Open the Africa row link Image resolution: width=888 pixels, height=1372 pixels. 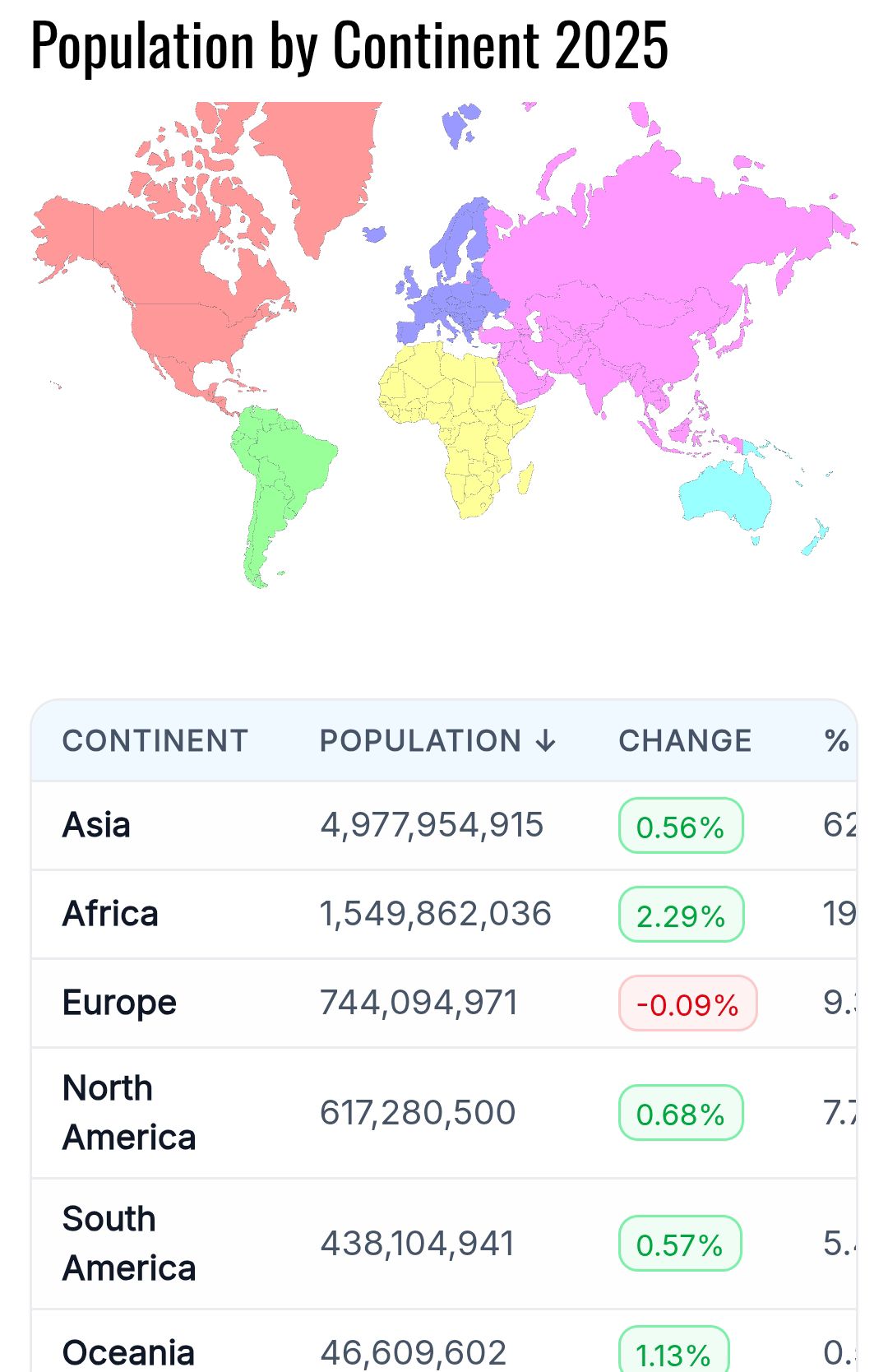pos(110,914)
